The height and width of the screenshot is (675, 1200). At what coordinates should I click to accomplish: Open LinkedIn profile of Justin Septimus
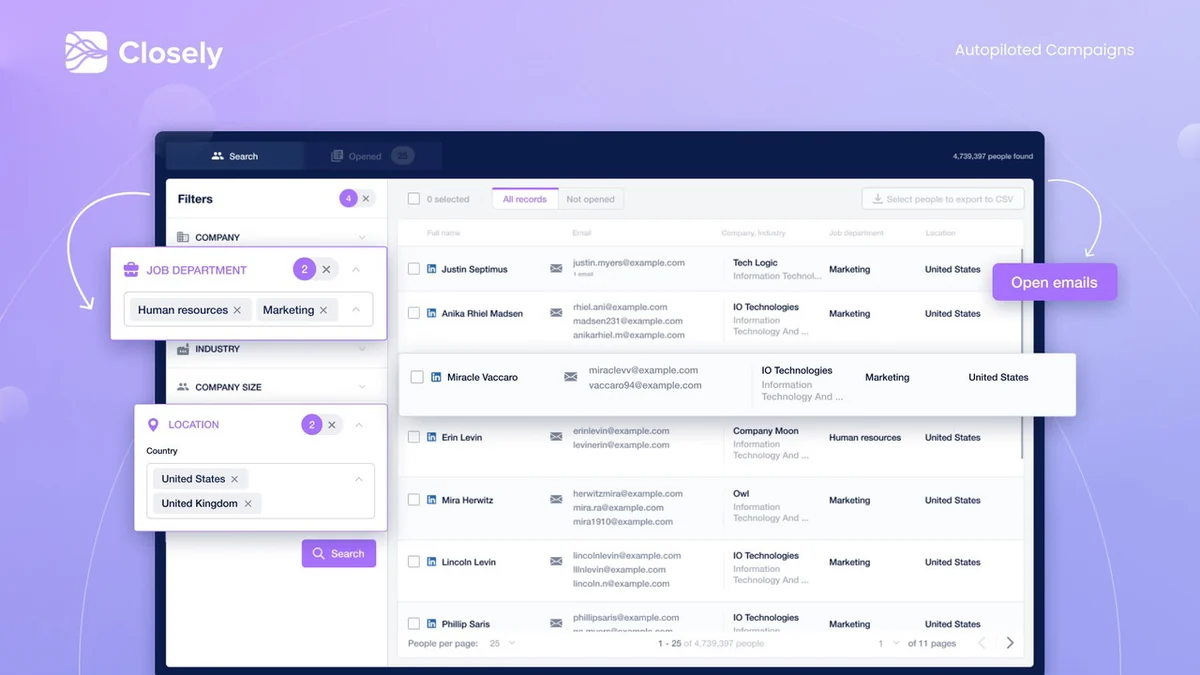tap(432, 269)
